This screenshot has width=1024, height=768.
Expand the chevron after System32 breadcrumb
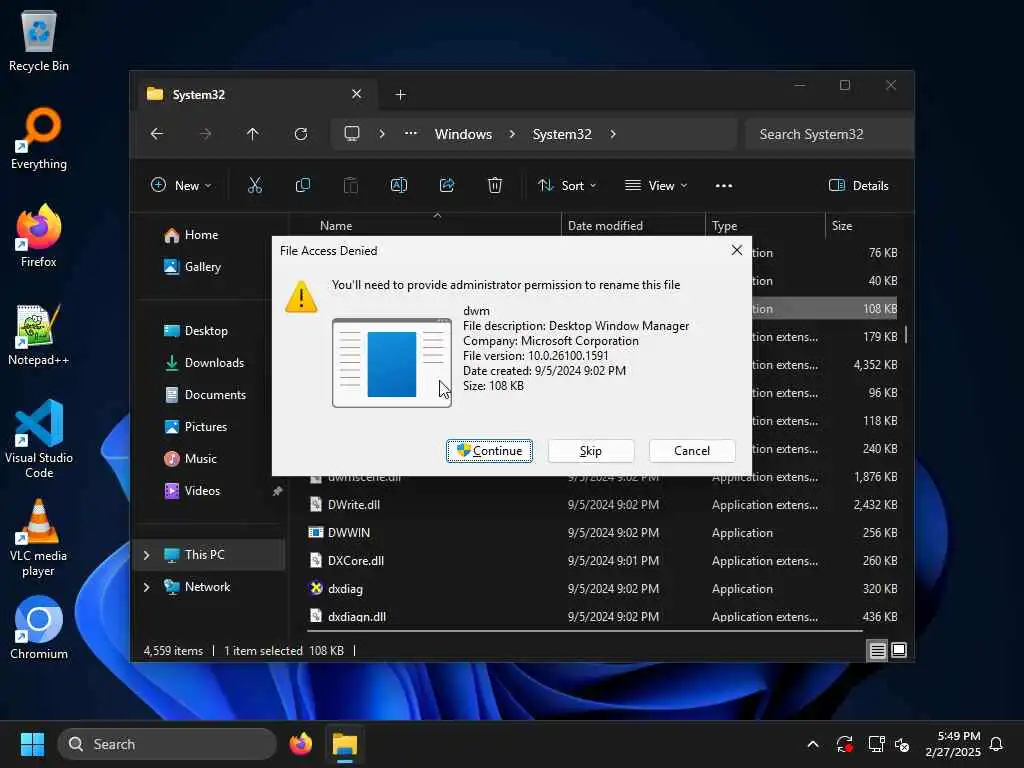pos(613,134)
